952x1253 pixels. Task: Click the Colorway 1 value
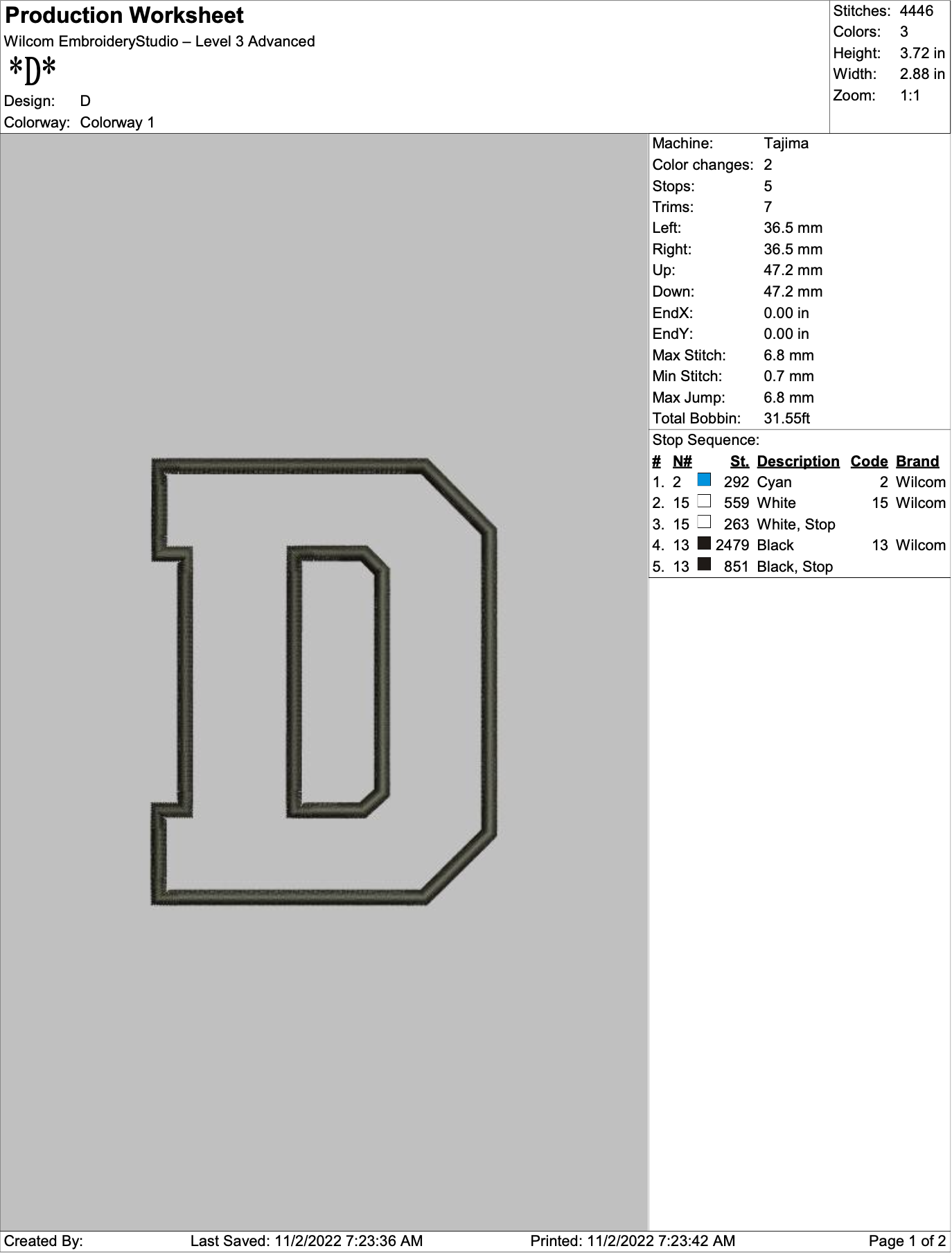(117, 123)
